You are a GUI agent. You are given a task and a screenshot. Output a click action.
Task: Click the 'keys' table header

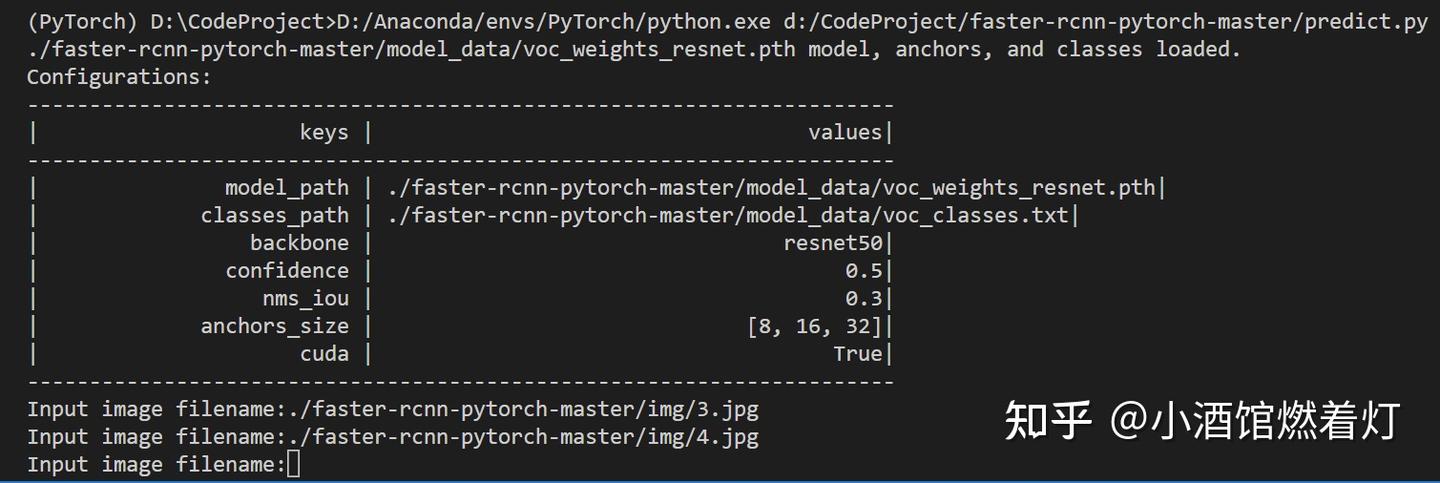(324, 132)
